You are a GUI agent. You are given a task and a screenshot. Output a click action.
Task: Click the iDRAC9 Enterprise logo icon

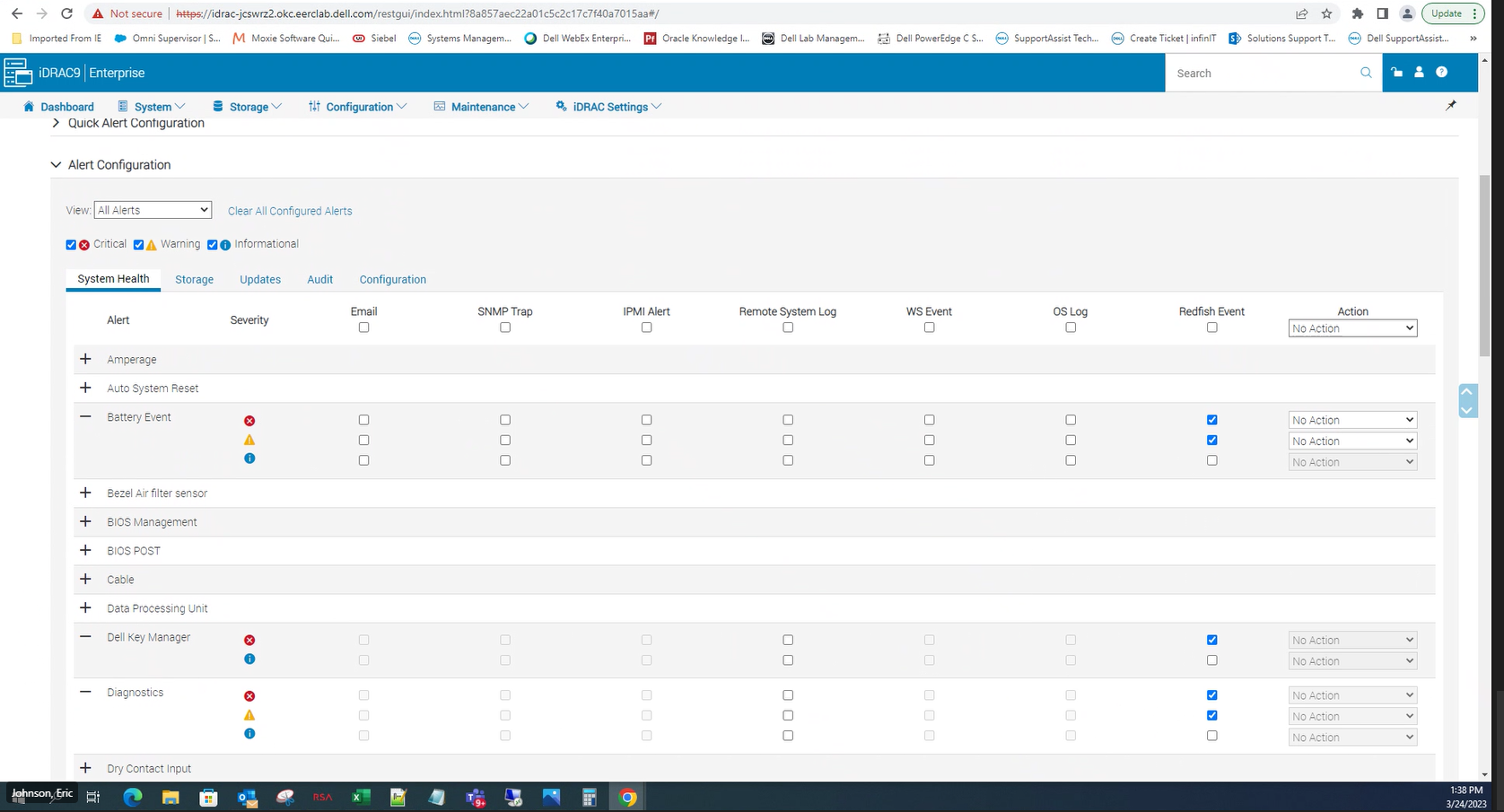(18, 72)
